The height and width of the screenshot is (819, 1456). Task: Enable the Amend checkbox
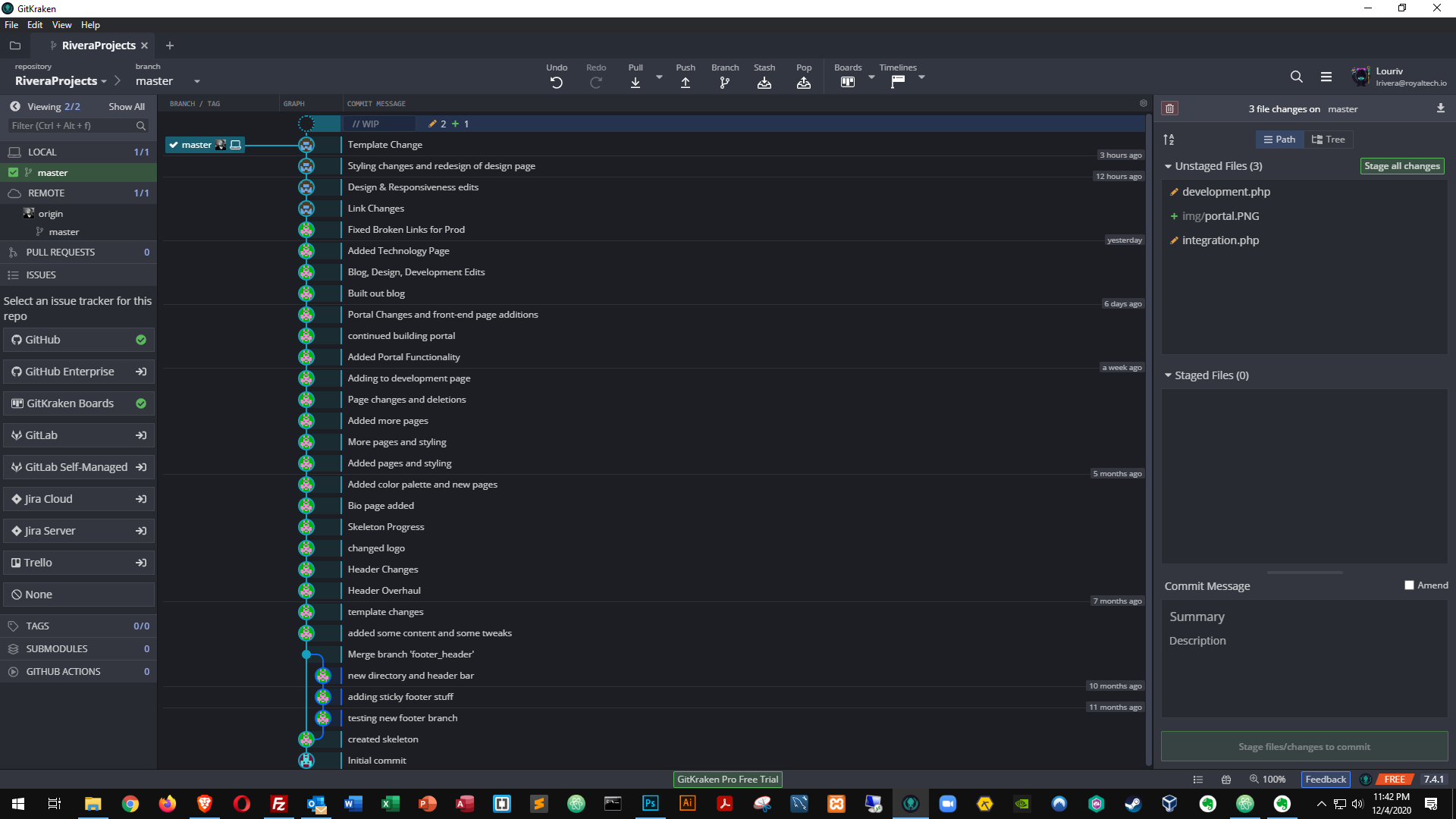pos(1409,585)
